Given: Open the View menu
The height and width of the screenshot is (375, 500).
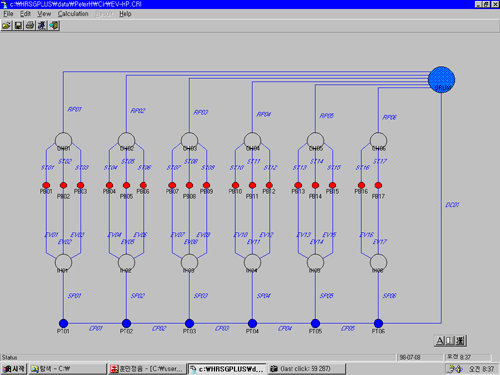Looking at the screenshot, I should (44, 14).
